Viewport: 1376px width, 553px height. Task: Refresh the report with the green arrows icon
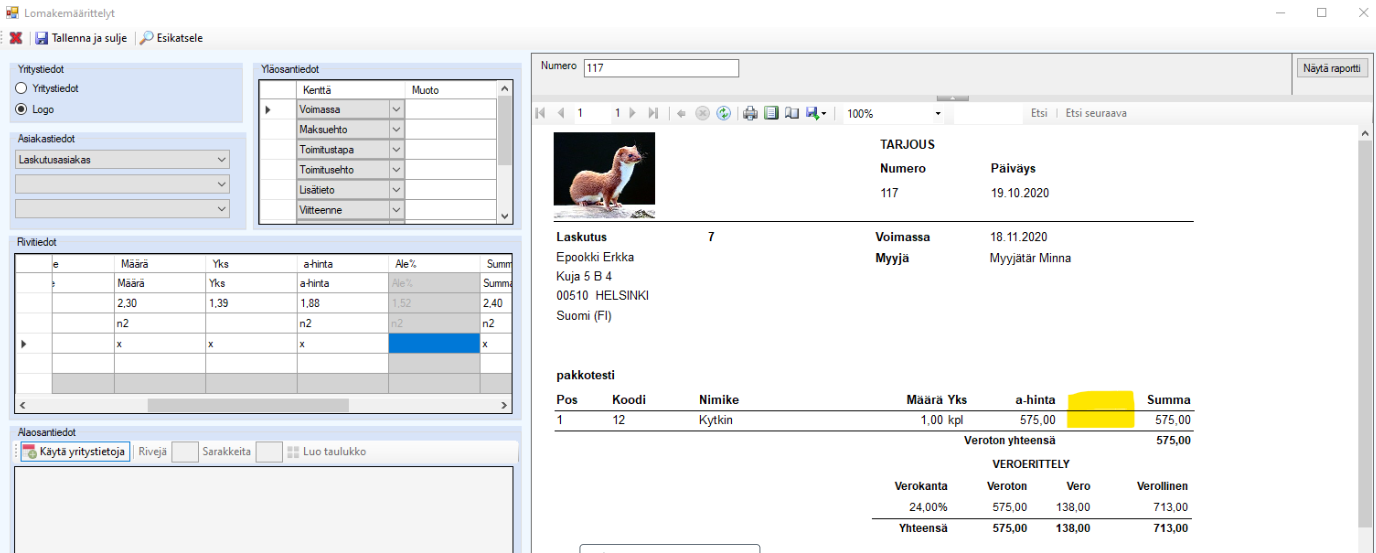pyautogui.click(x=723, y=113)
